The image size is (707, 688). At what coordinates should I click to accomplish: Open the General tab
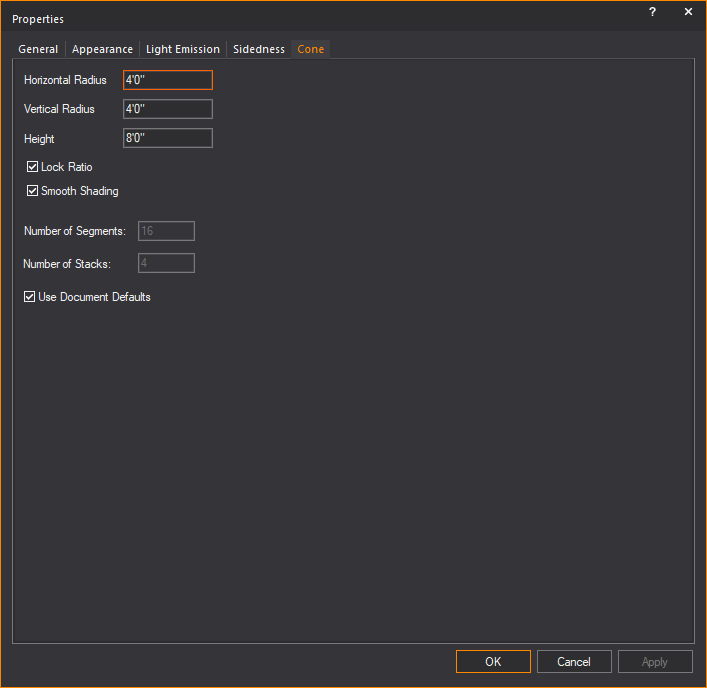coord(38,49)
